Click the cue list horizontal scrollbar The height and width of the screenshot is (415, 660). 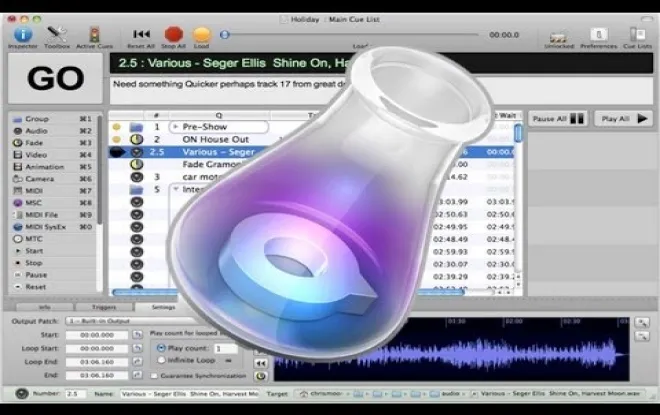(287, 292)
